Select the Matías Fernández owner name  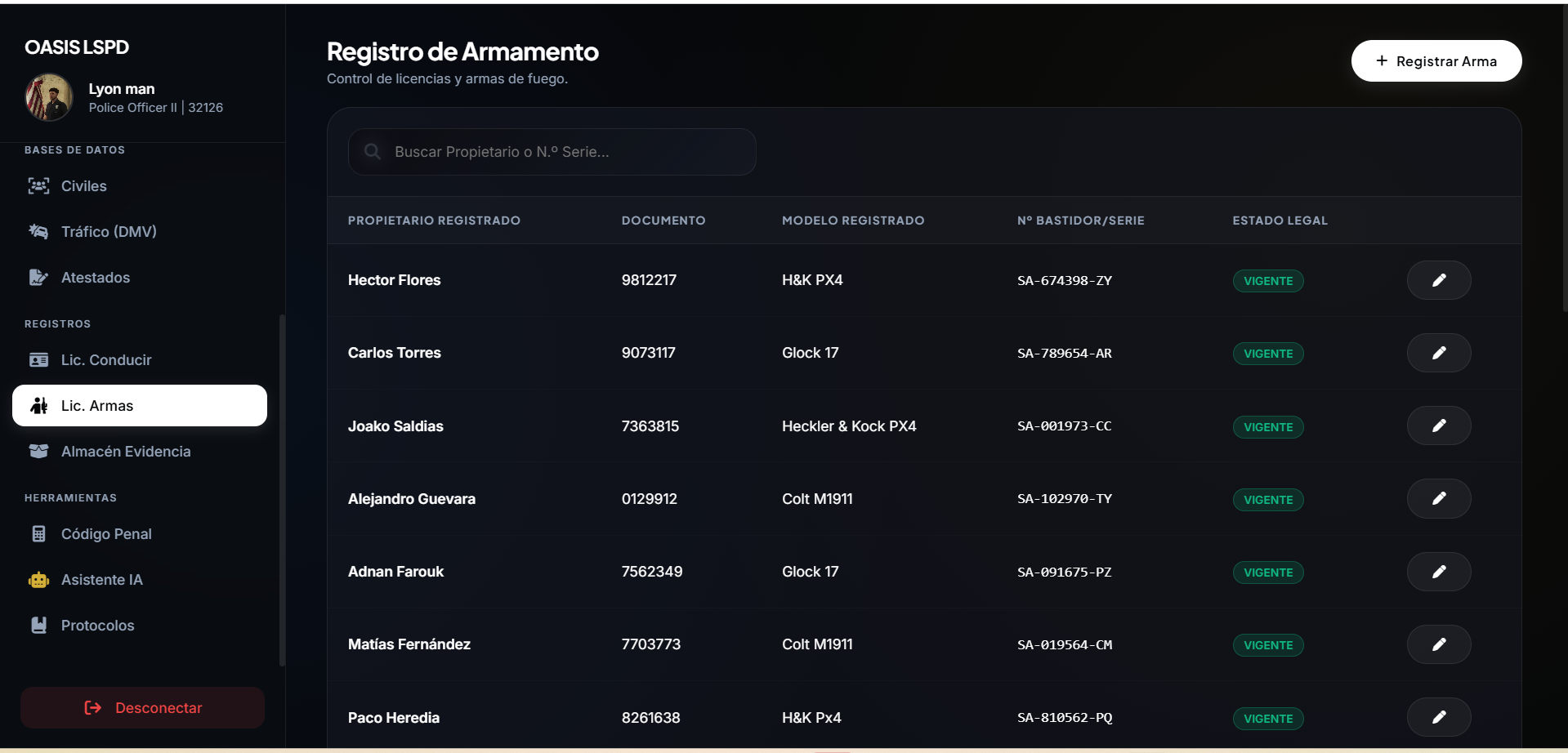pos(409,644)
